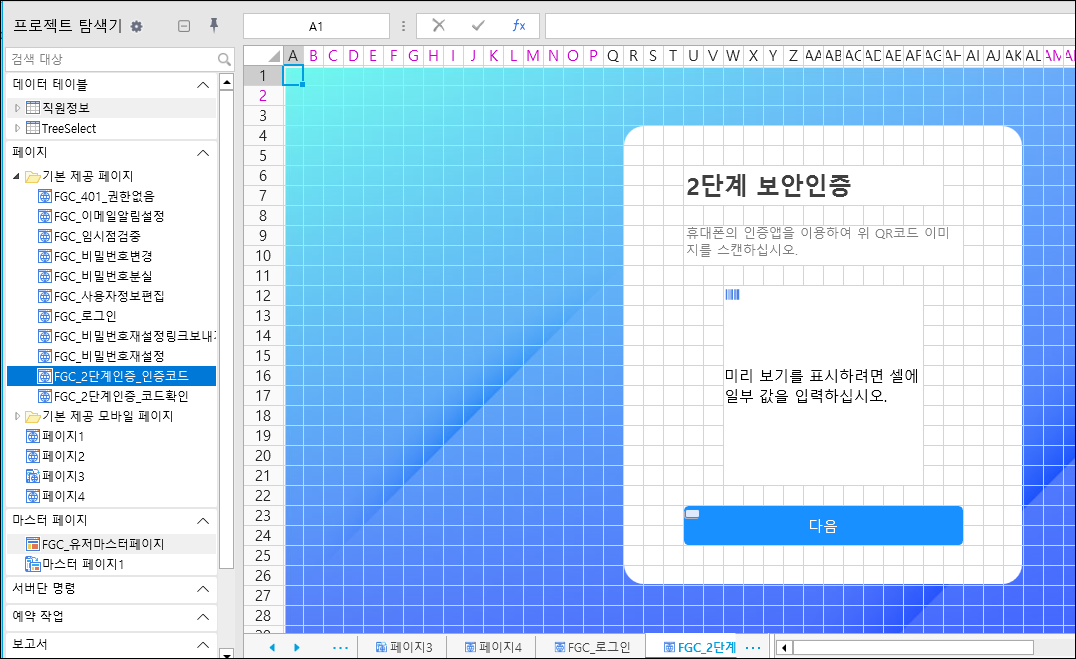Select row header 16
The height and width of the screenshot is (659, 1076).
263,376
